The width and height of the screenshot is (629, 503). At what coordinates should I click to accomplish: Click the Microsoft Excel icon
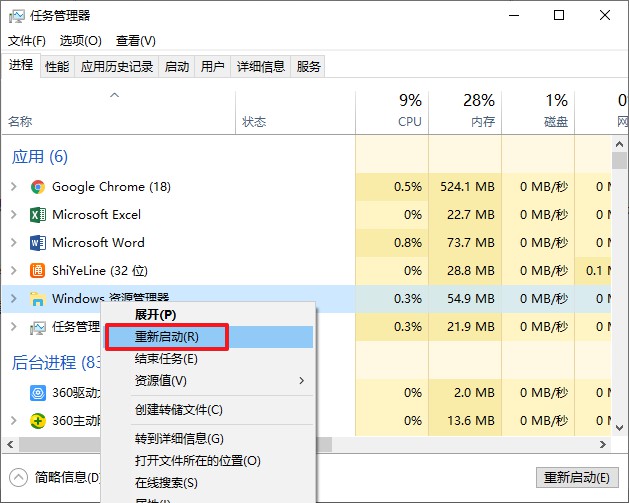(38, 215)
